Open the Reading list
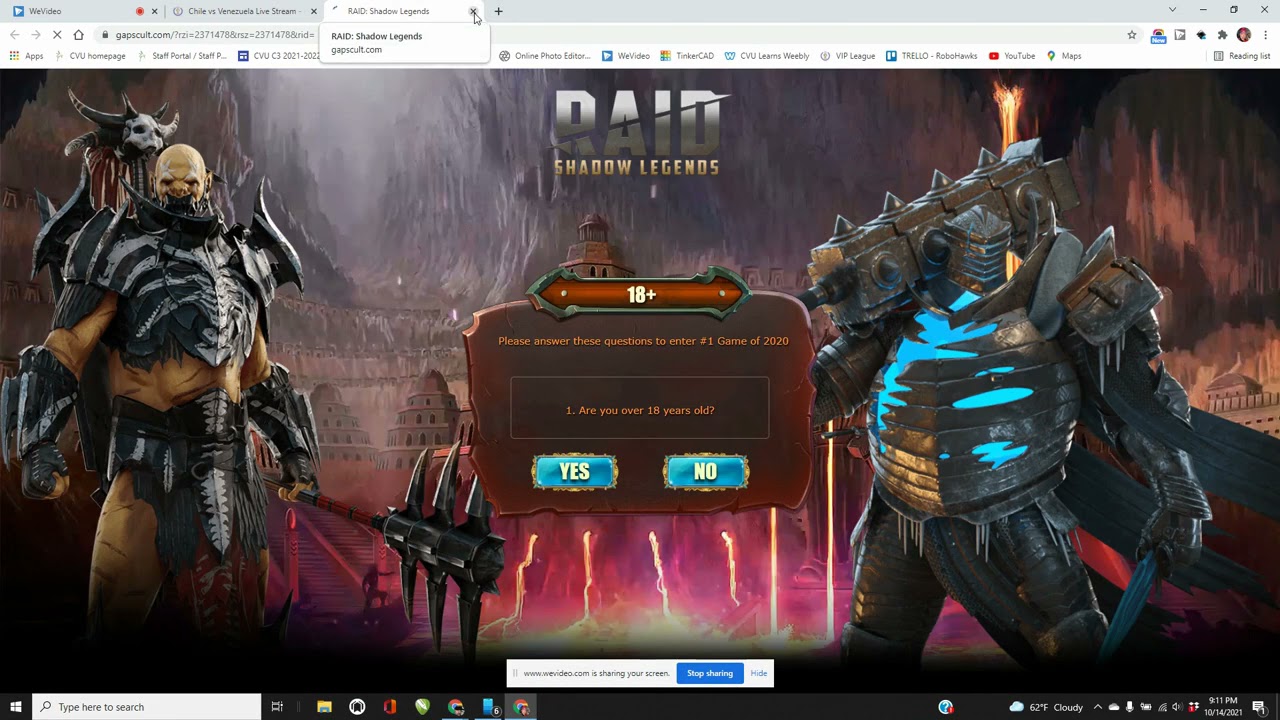Screen dimensions: 1280x720 pos(1242,56)
